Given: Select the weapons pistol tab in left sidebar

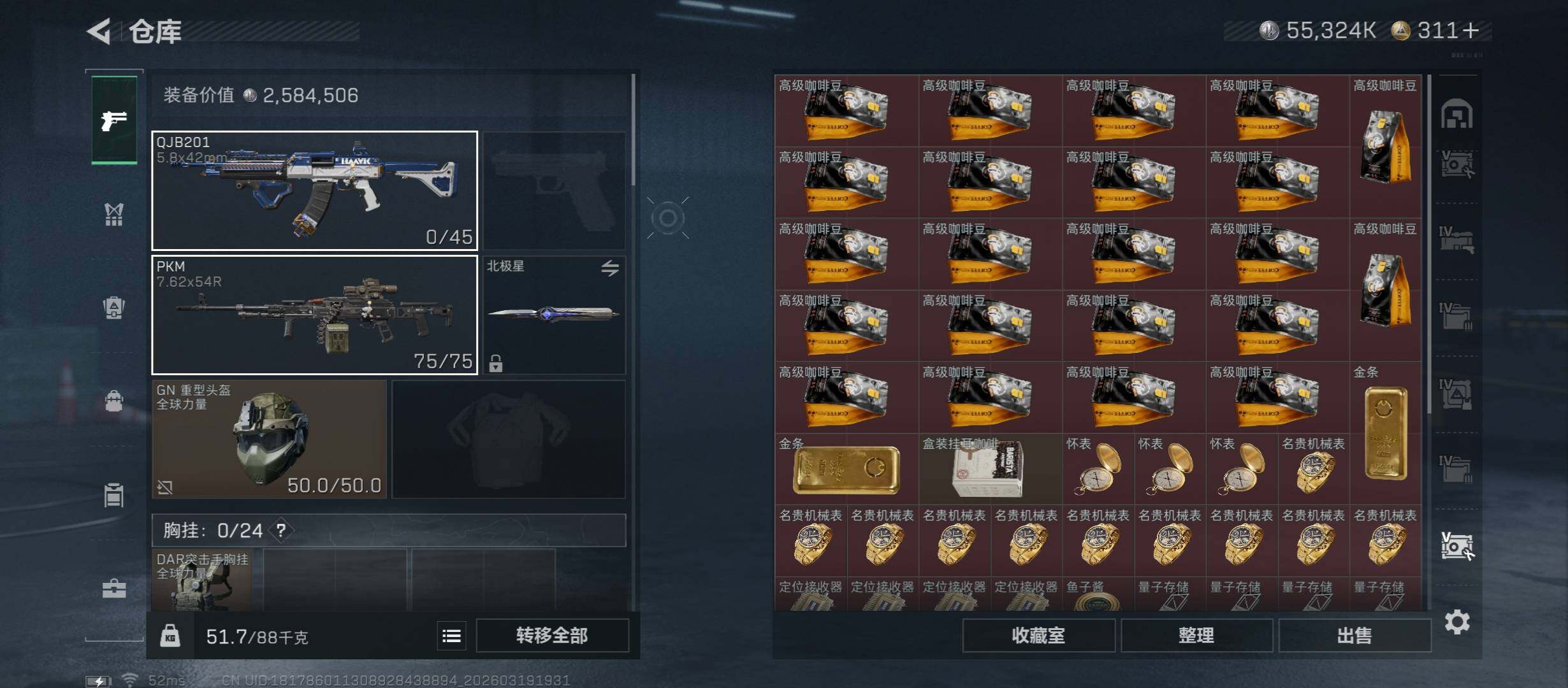Looking at the screenshot, I should [x=114, y=120].
